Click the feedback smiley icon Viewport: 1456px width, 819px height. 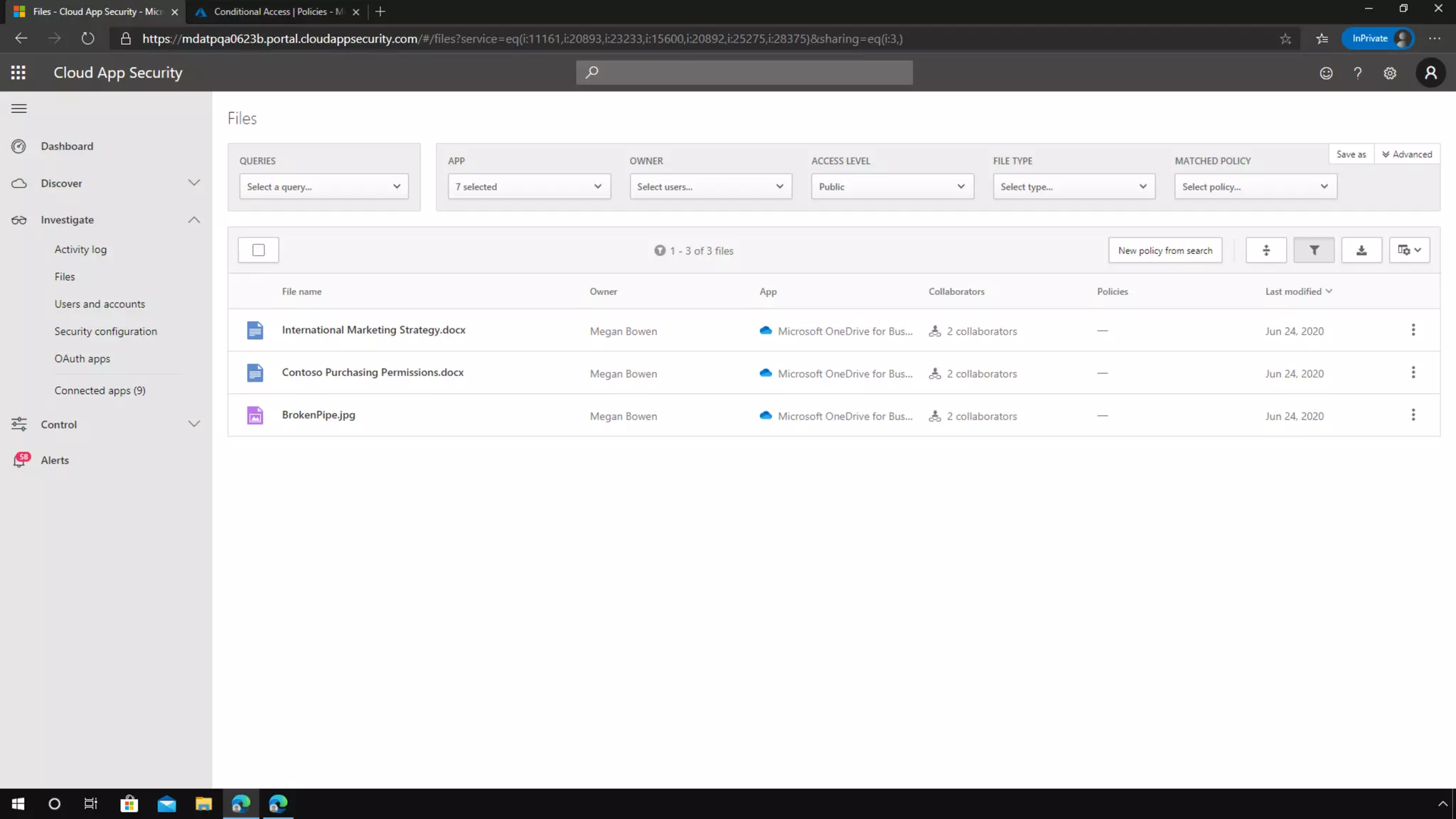coord(1326,73)
